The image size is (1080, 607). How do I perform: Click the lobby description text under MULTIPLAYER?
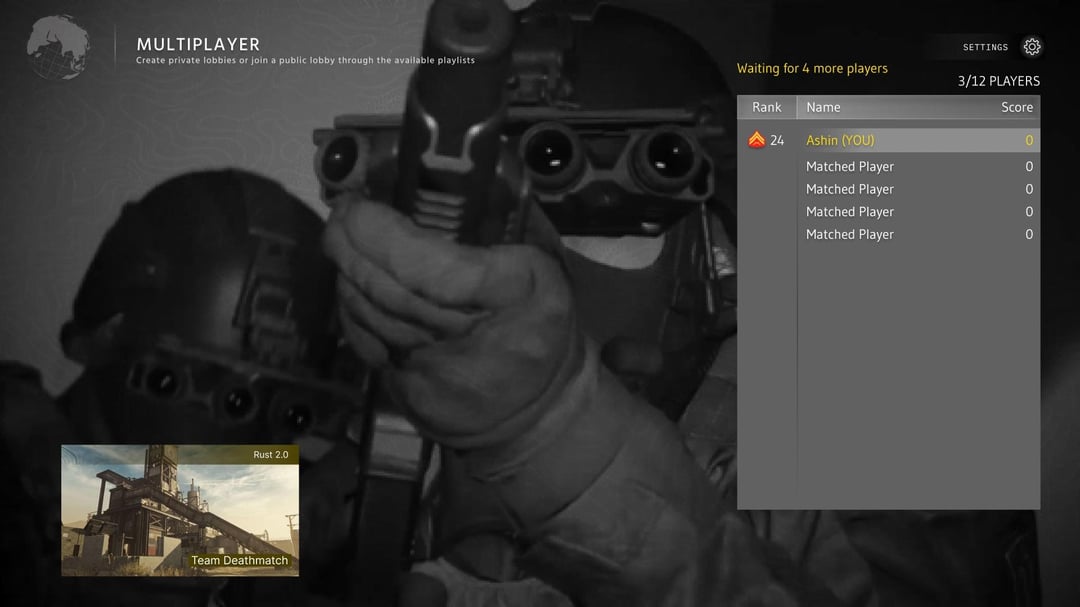305,61
